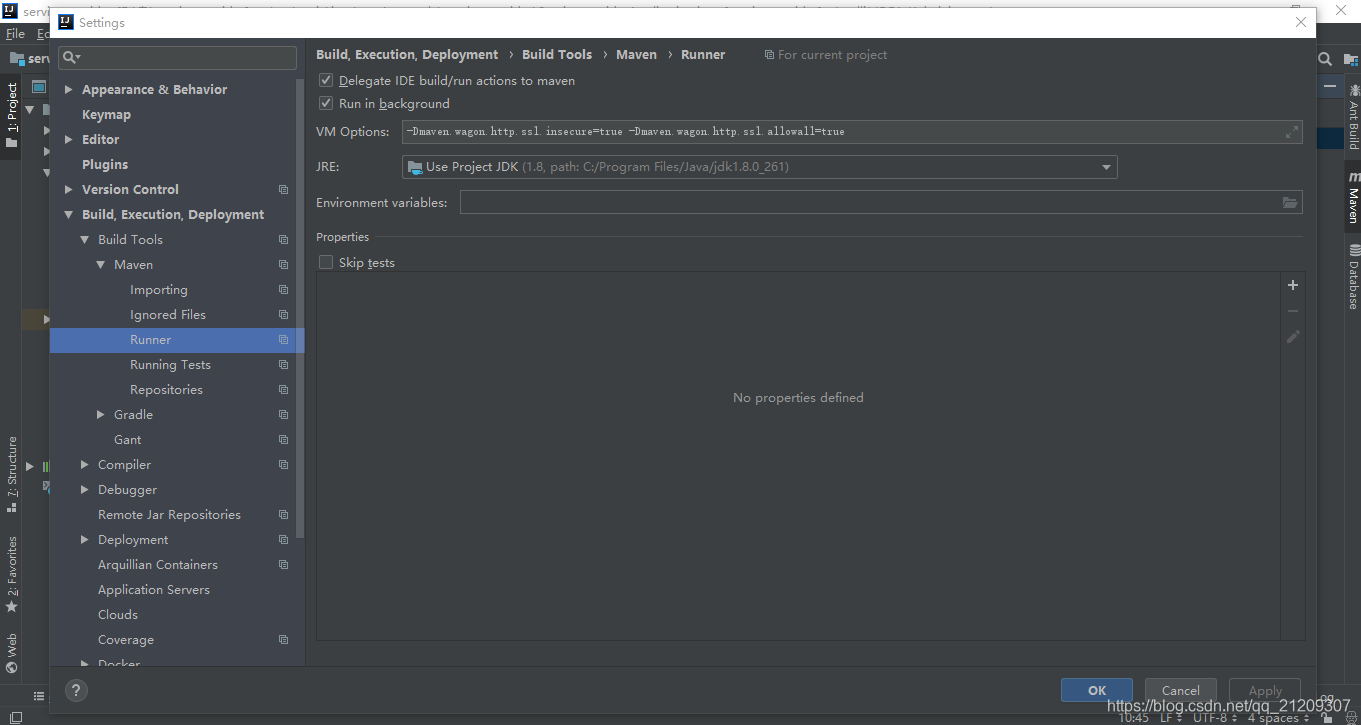Open the File menu
Screen dimensions: 1361x725
(16, 33)
